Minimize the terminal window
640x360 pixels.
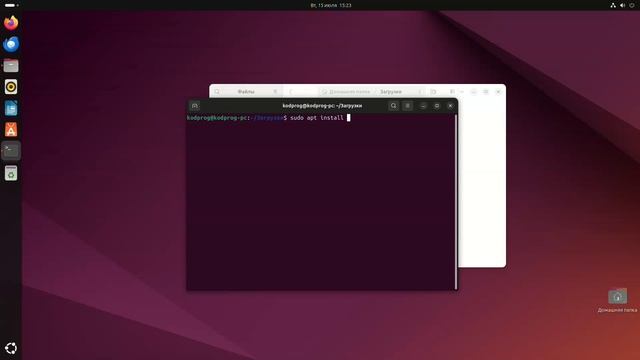[x=423, y=106]
